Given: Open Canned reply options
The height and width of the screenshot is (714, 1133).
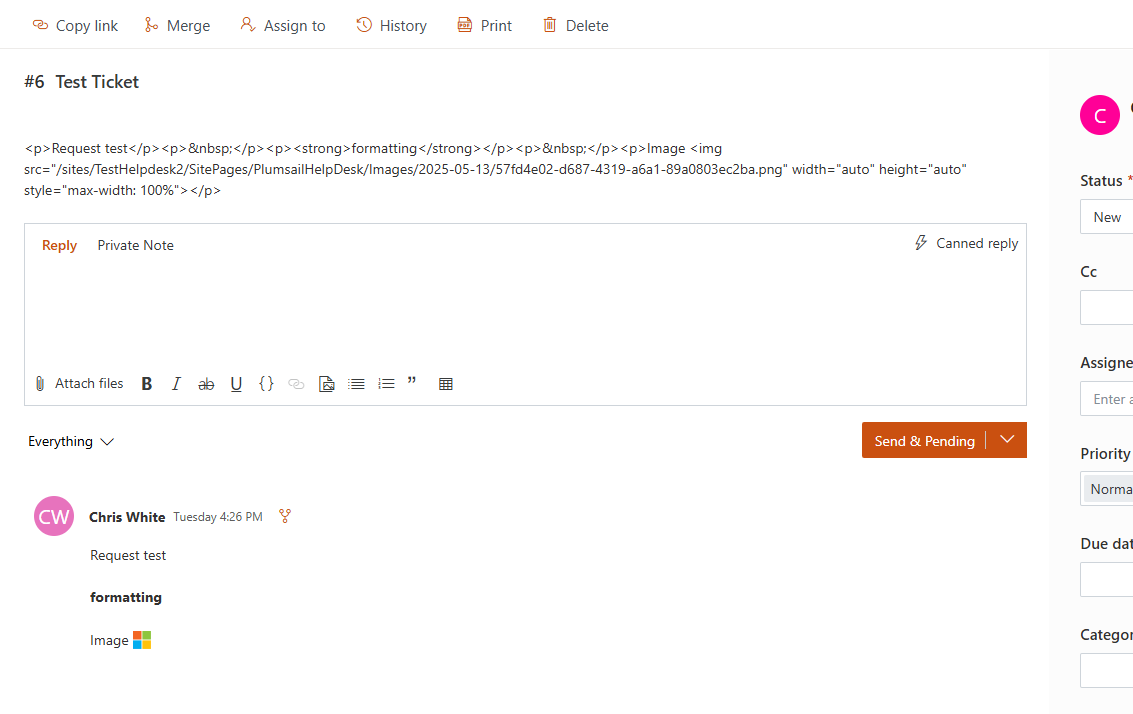Looking at the screenshot, I should [x=966, y=243].
